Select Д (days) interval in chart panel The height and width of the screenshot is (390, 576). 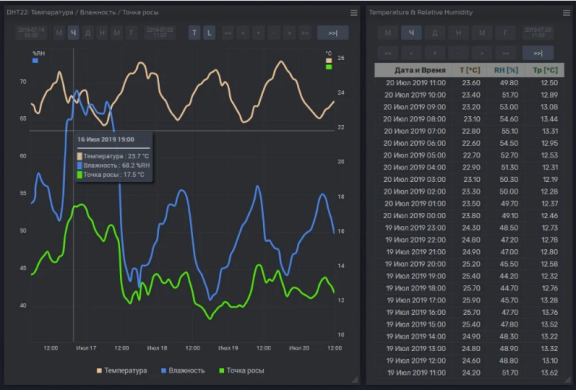[87, 33]
